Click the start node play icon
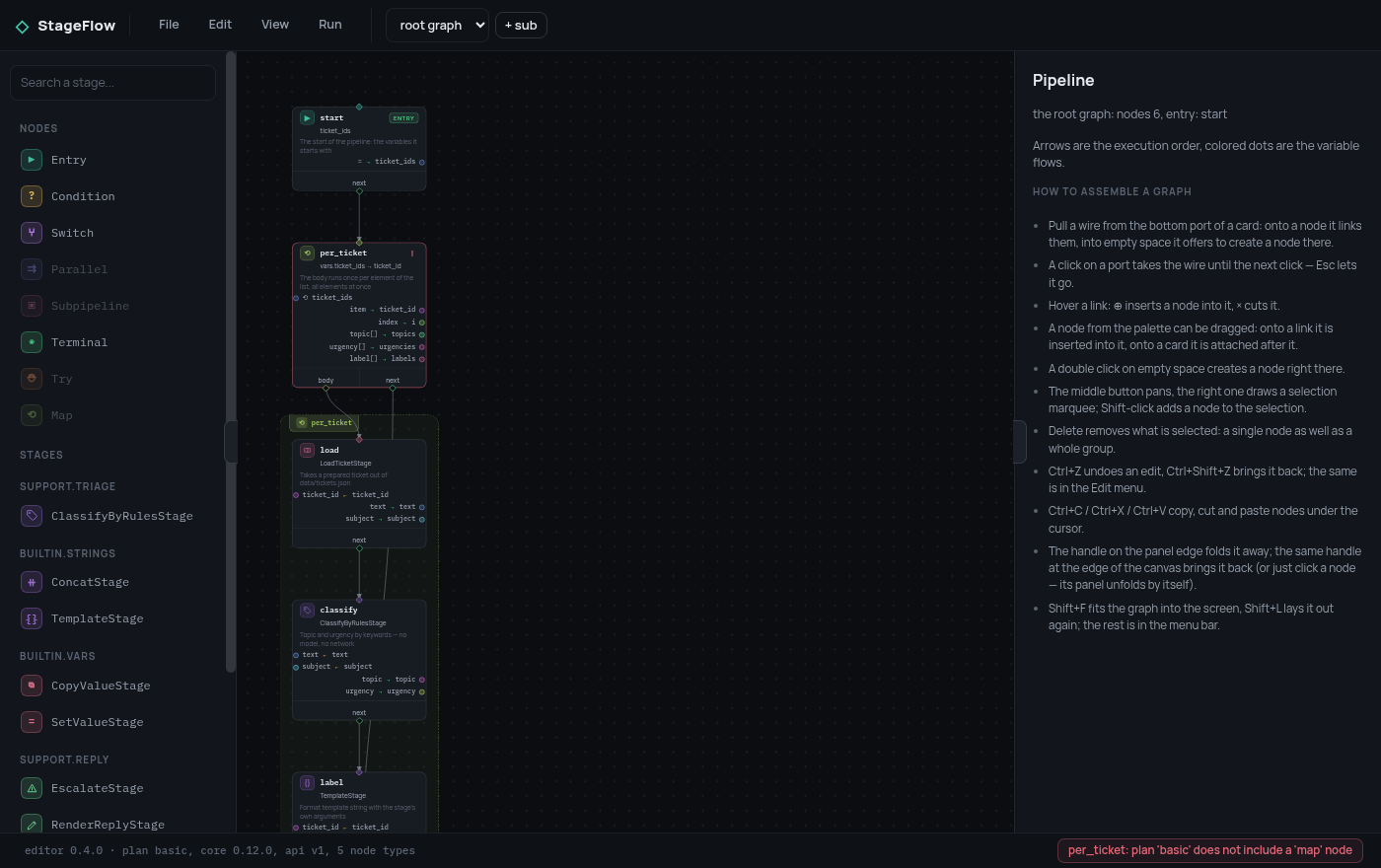1381x868 pixels. (307, 118)
